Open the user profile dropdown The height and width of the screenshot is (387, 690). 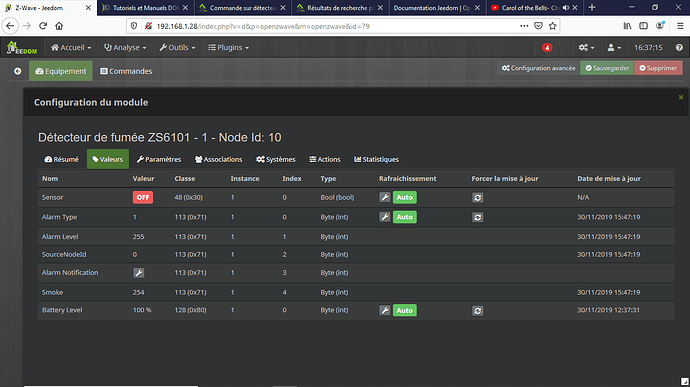(614, 48)
